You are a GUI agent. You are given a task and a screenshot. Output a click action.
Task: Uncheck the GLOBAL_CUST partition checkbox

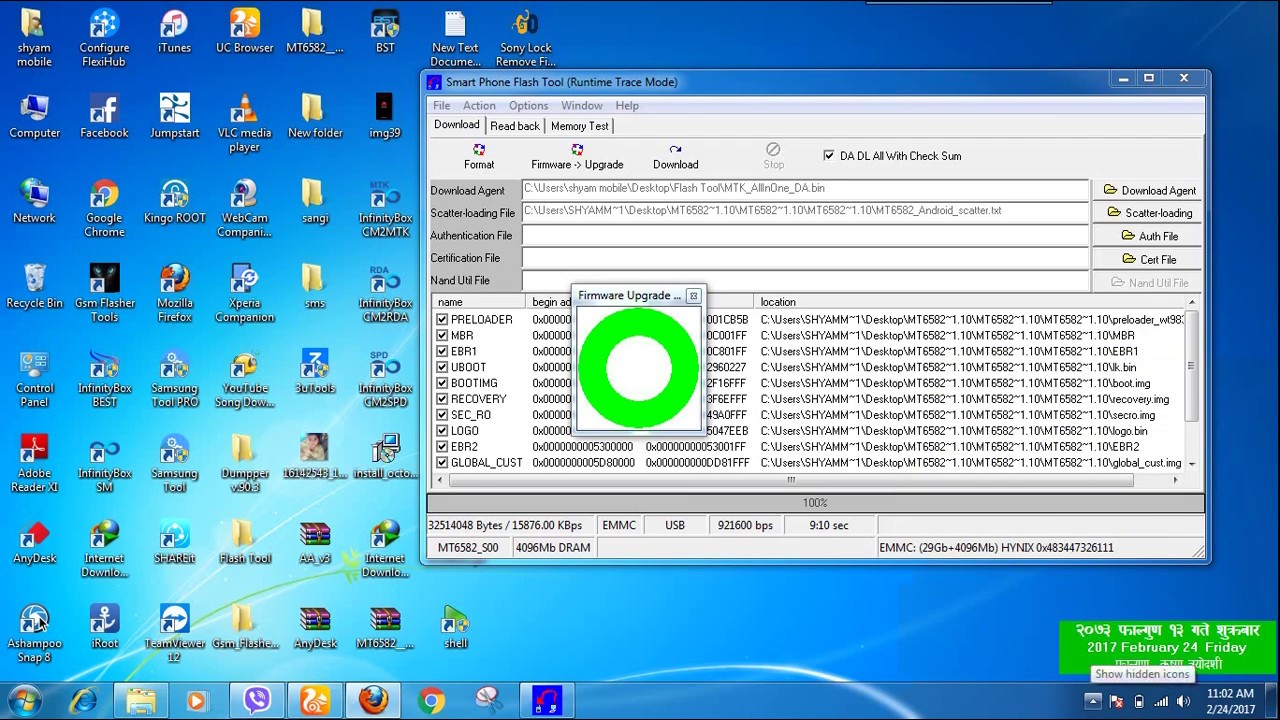coord(442,463)
